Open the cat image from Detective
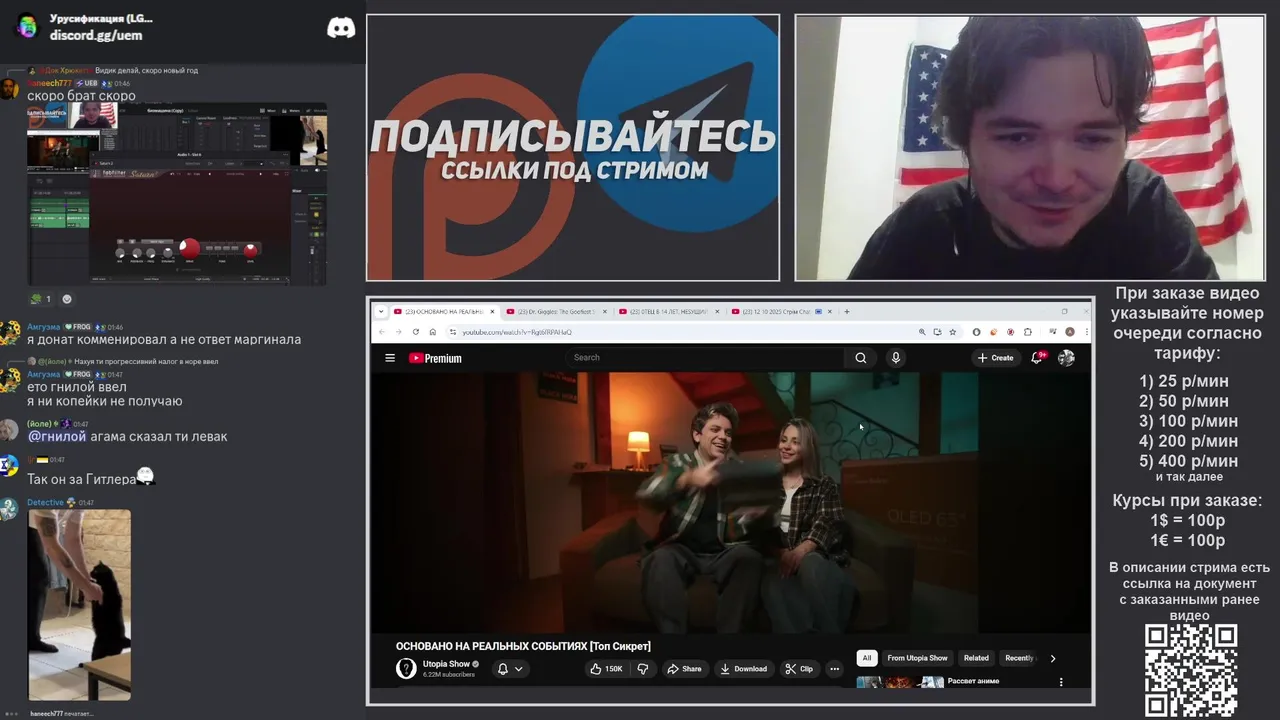 (x=79, y=605)
